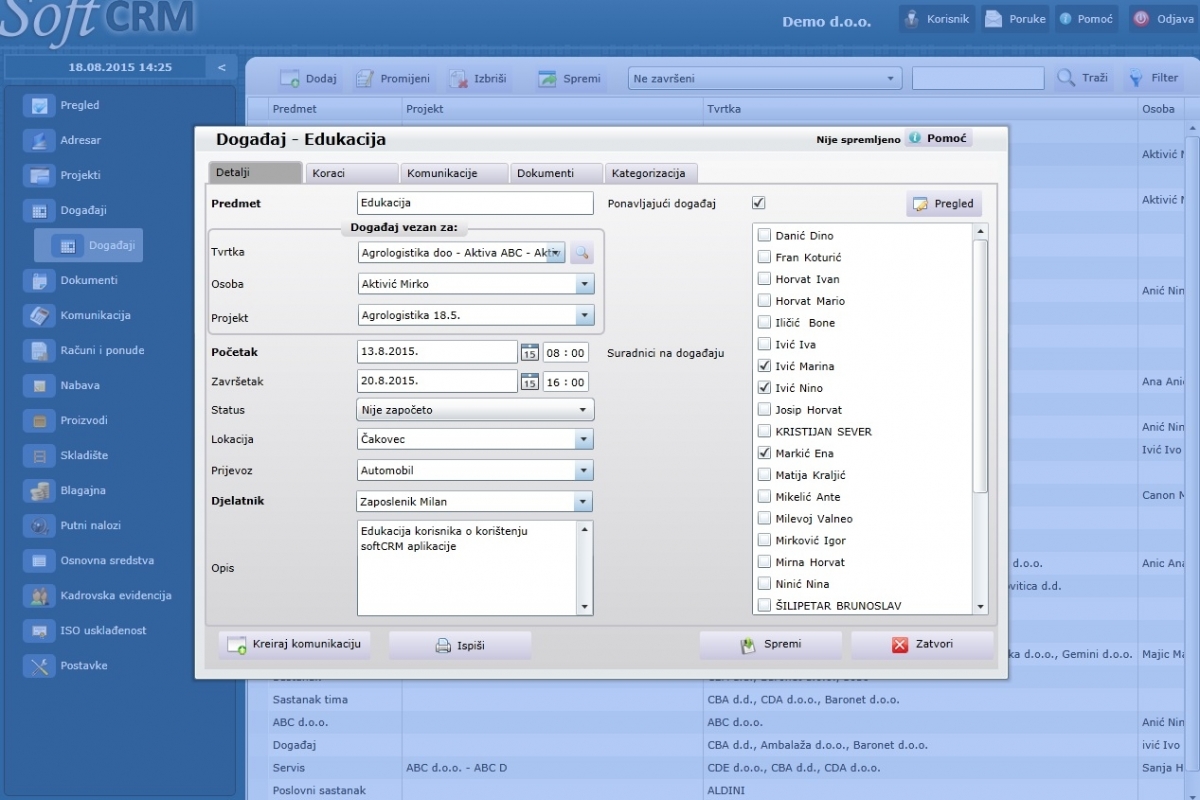Open the Ne završeni filter dropdown
This screenshot has height=800, width=1200.
[x=765, y=79]
